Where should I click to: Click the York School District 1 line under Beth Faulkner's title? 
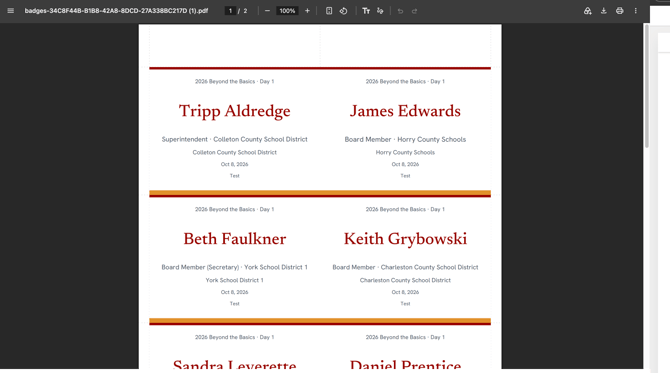(x=235, y=280)
